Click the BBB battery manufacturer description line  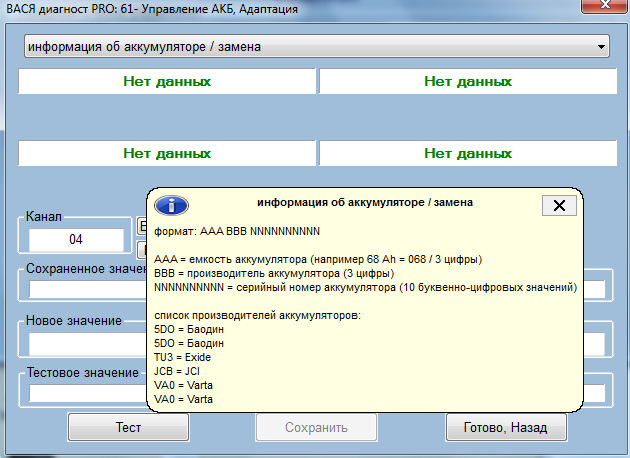click(274, 273)
